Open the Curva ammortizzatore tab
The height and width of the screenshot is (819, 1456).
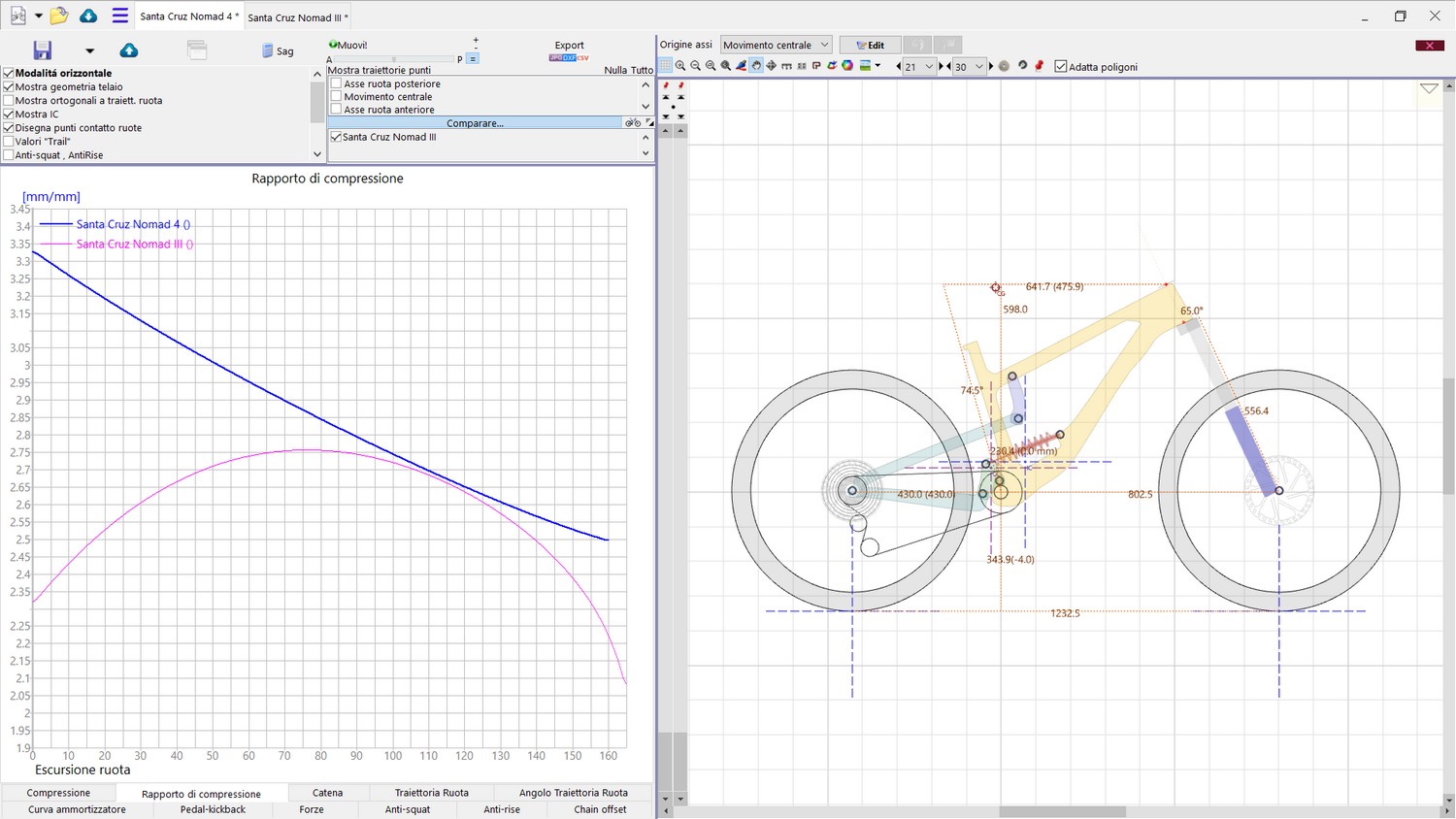coord(77,809)
